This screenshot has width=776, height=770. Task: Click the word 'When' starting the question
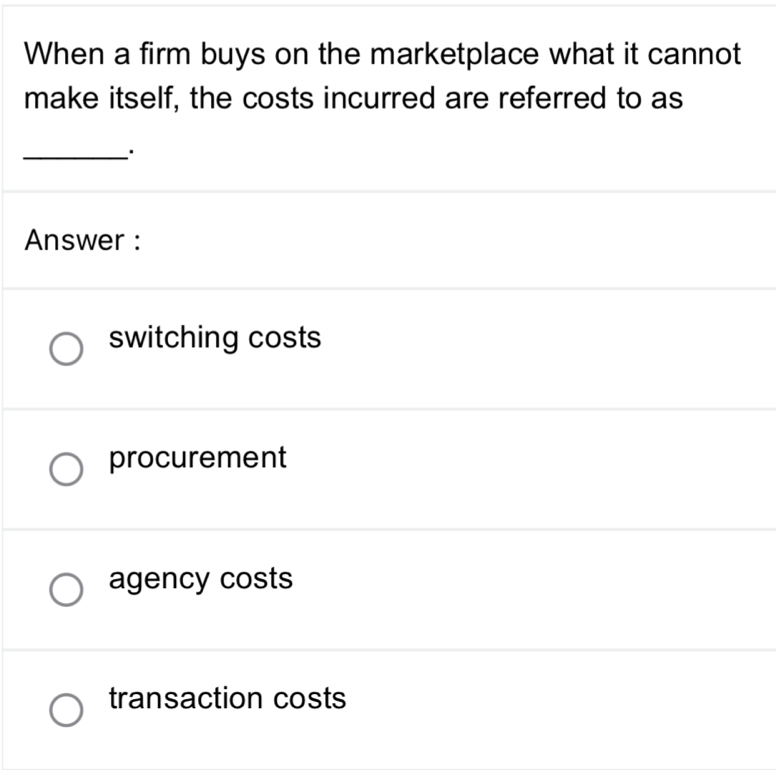(x=60, y=54)
